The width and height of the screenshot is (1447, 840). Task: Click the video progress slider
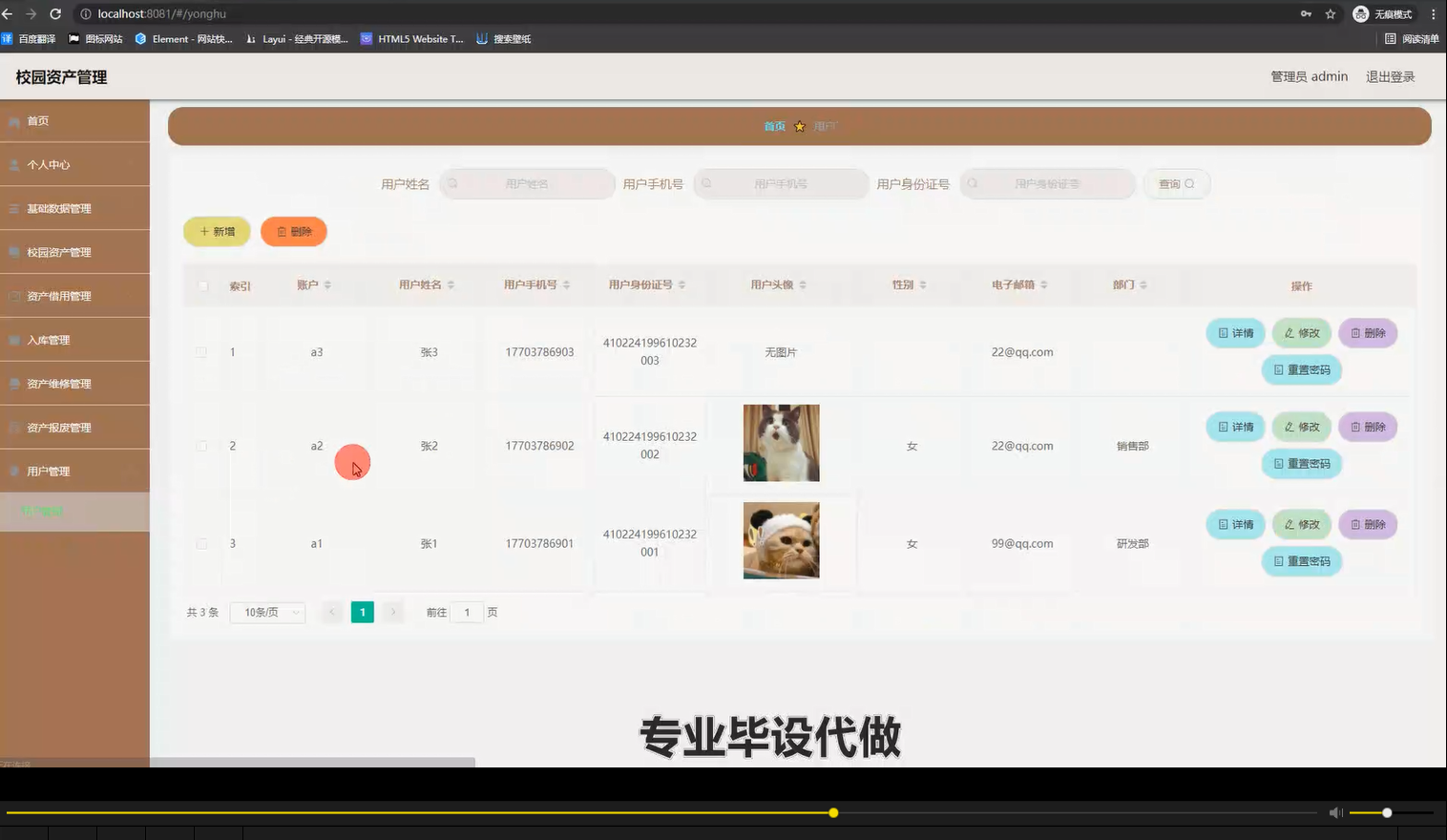tap(832, 812)
